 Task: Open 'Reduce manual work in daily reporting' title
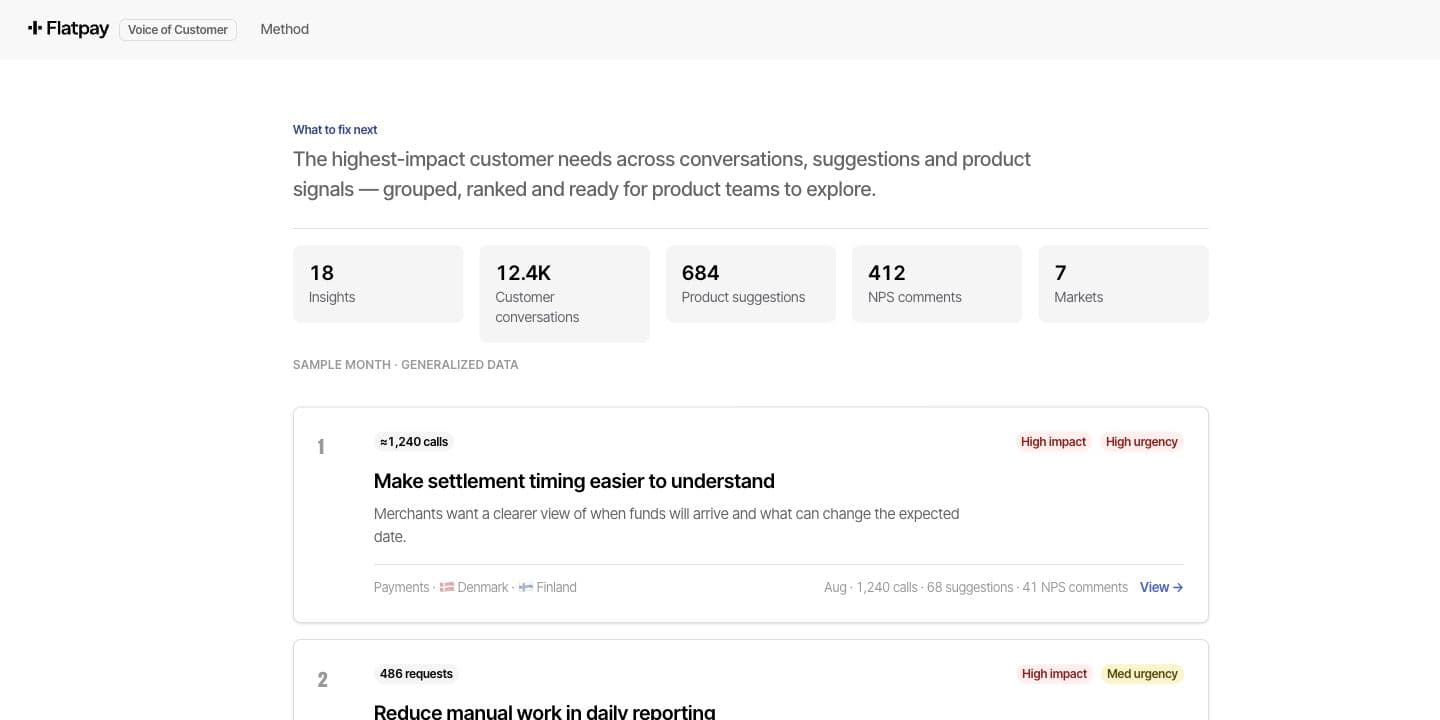click(x=545, y=712)
